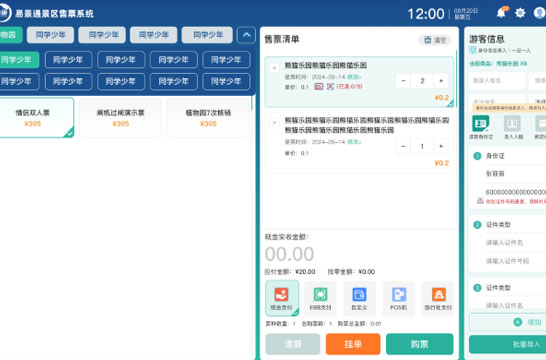Image resolution: width=546 pixels, height=360 pixels.
Task: Select the 植物园7次核销 ticket card
Action: [x=208, y=118]
